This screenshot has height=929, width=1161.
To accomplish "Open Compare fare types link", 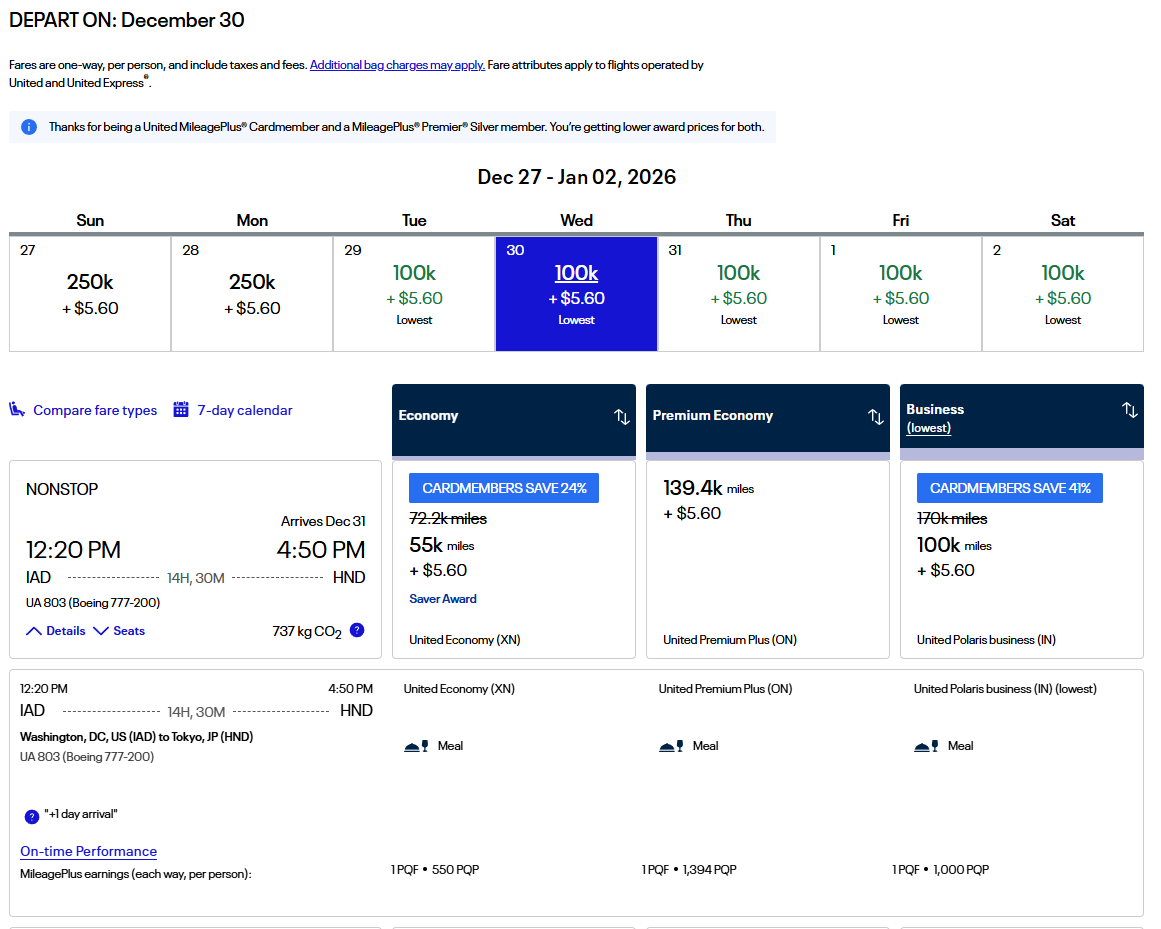I will click(95, 410).
